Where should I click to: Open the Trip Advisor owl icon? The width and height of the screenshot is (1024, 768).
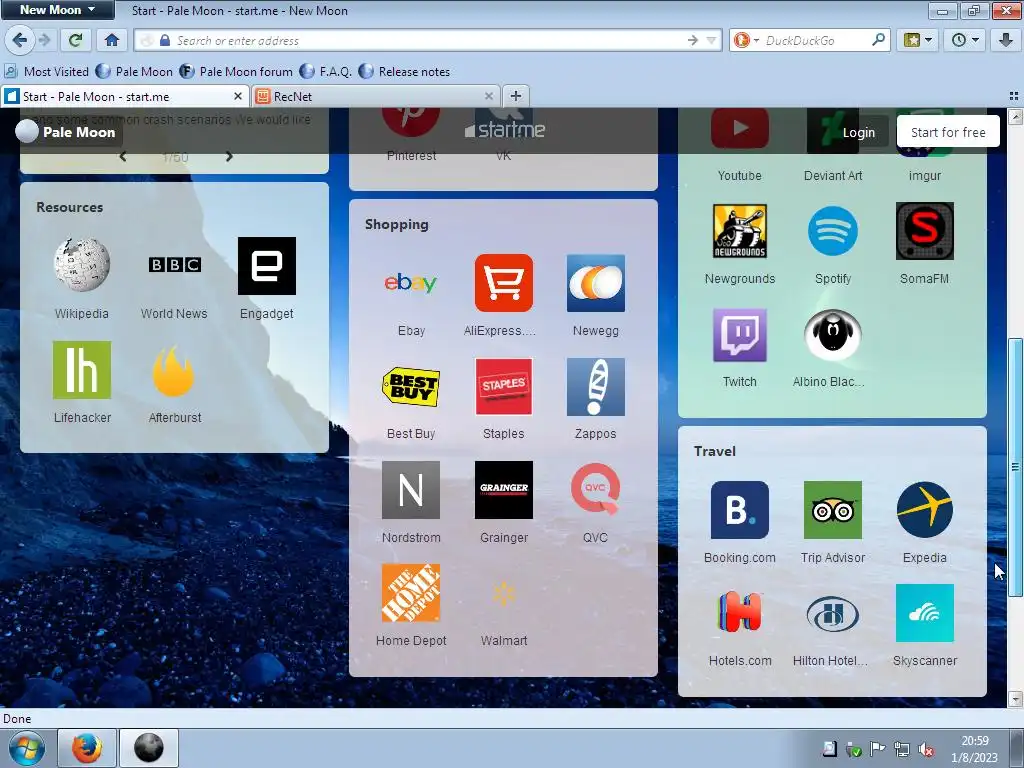tap(833, 510)
